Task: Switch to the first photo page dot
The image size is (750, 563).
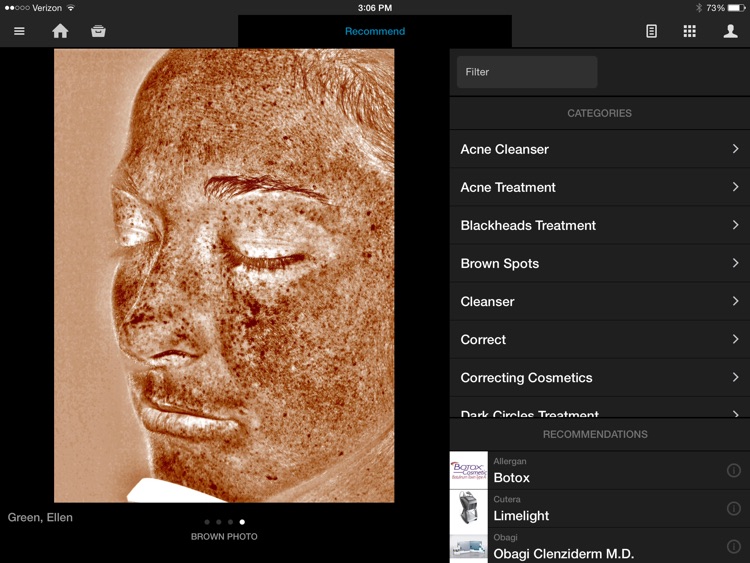Action: click(x=207, y=522)
